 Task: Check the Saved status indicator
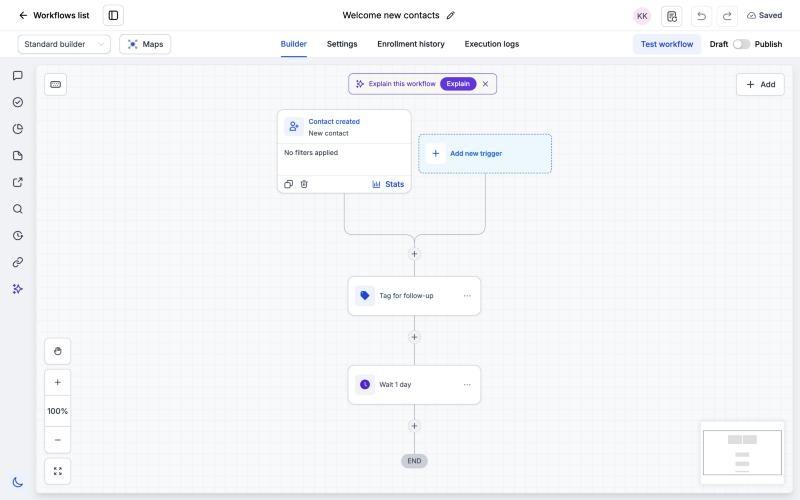[x=764, y=15]
